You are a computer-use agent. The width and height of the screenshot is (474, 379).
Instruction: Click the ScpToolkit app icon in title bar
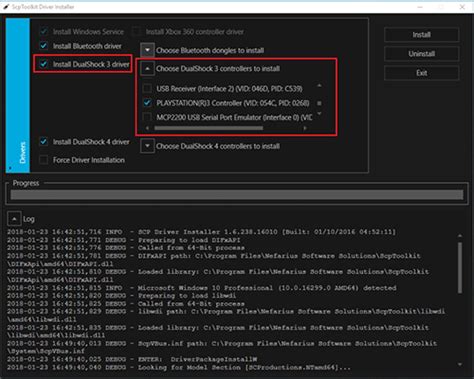(x=5, y=7)
